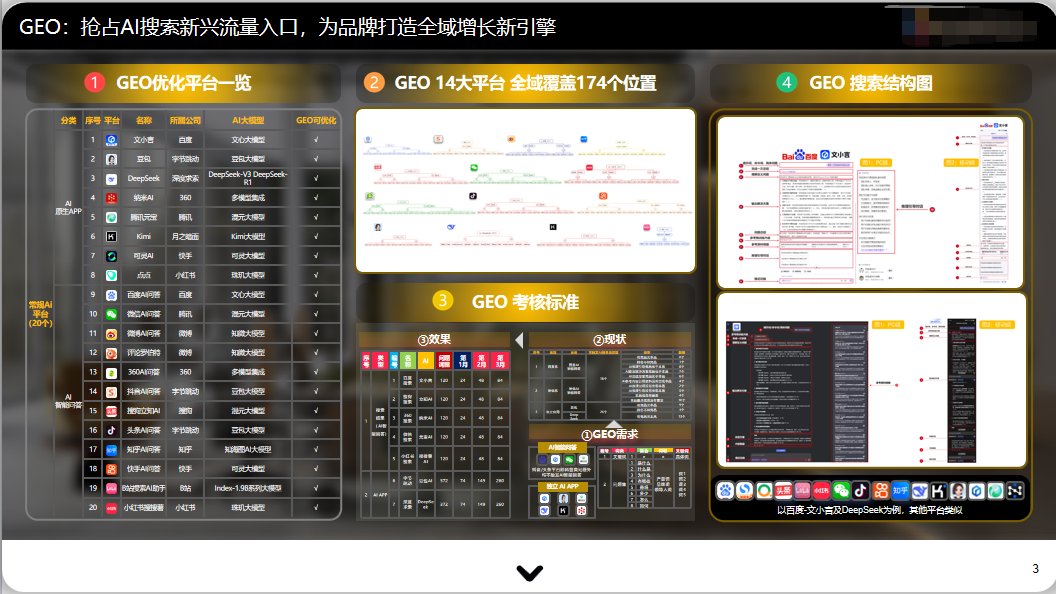The width and height of the screenshot is (1056, 594).
Task: Click the DeepSeek whale icon in table row 3
Action: [x=112, y=179]
